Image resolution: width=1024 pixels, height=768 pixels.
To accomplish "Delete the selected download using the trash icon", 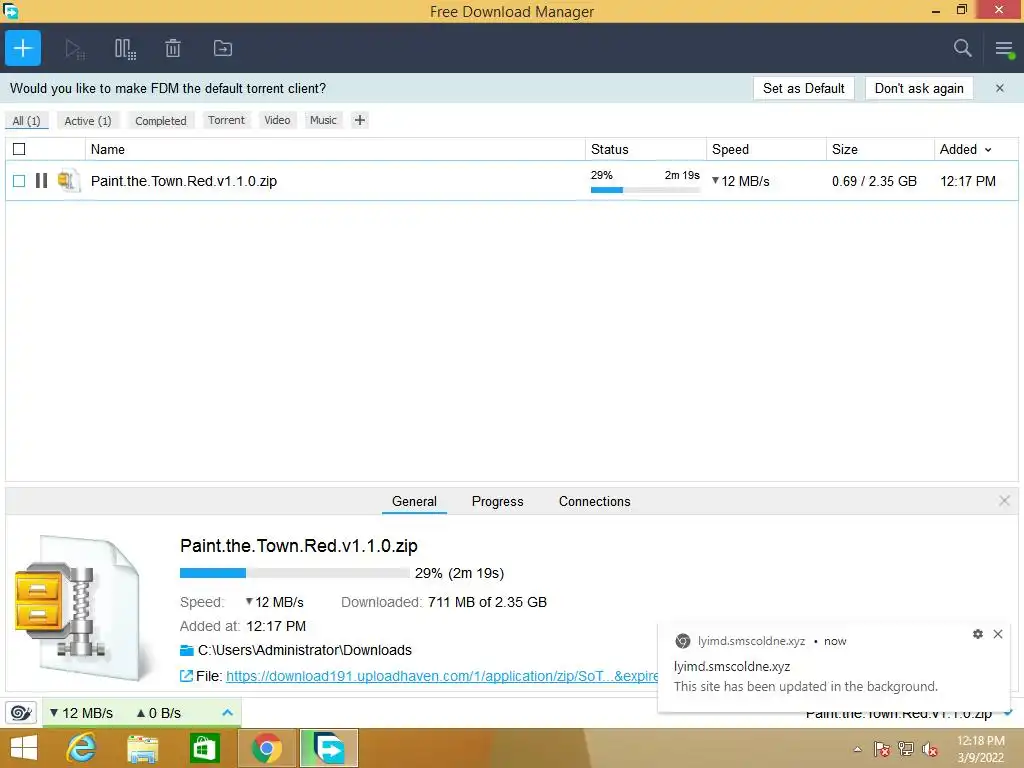I will [172, 48].
